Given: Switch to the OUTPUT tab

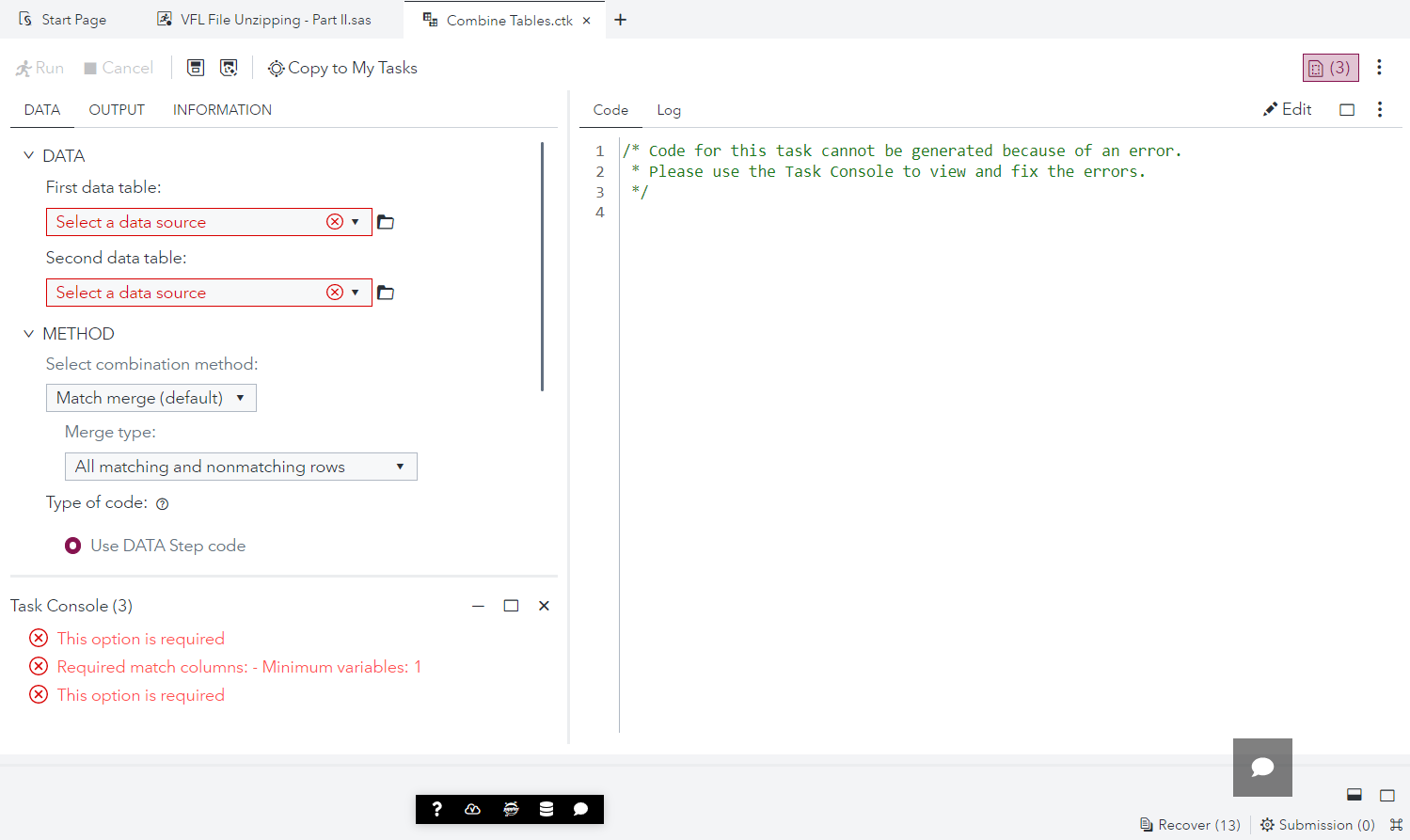Looking at the screenshot, I should click(x=116, y=109).
